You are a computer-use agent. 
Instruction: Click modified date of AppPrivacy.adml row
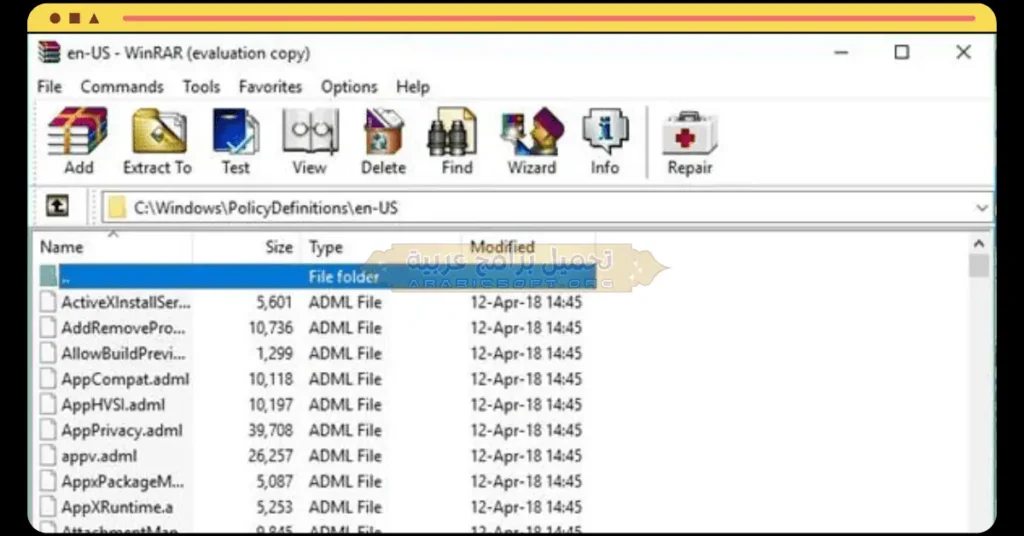[526, 430]
